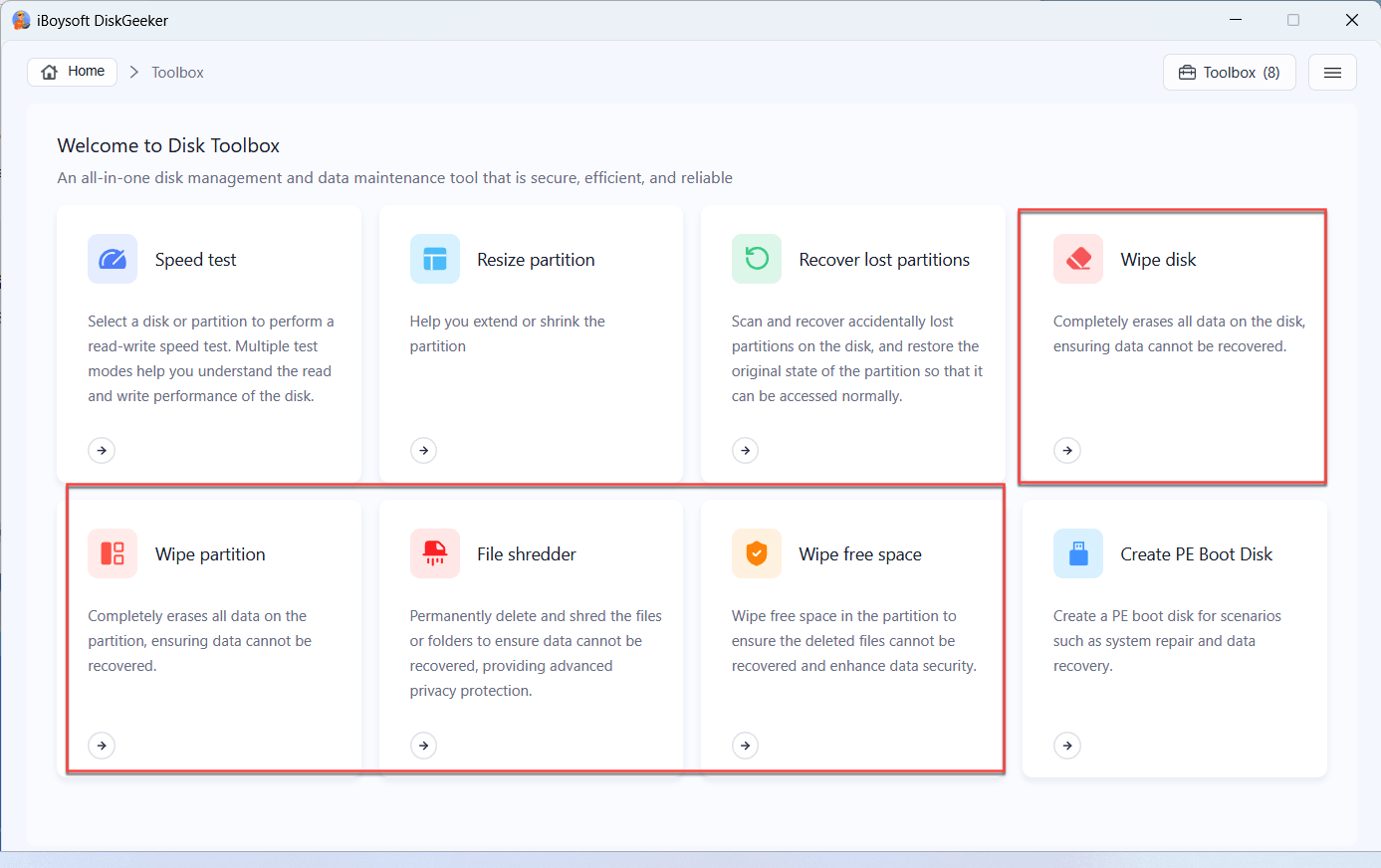Click the Speed test description text
Image resolution: width=1381 pixels, height=868 pixels.
[211, 358]
